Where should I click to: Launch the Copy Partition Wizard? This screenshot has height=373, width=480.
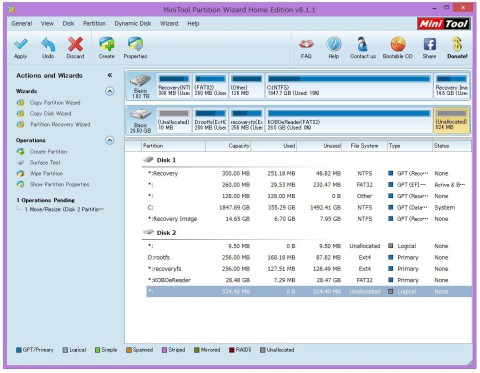point(55,103)
